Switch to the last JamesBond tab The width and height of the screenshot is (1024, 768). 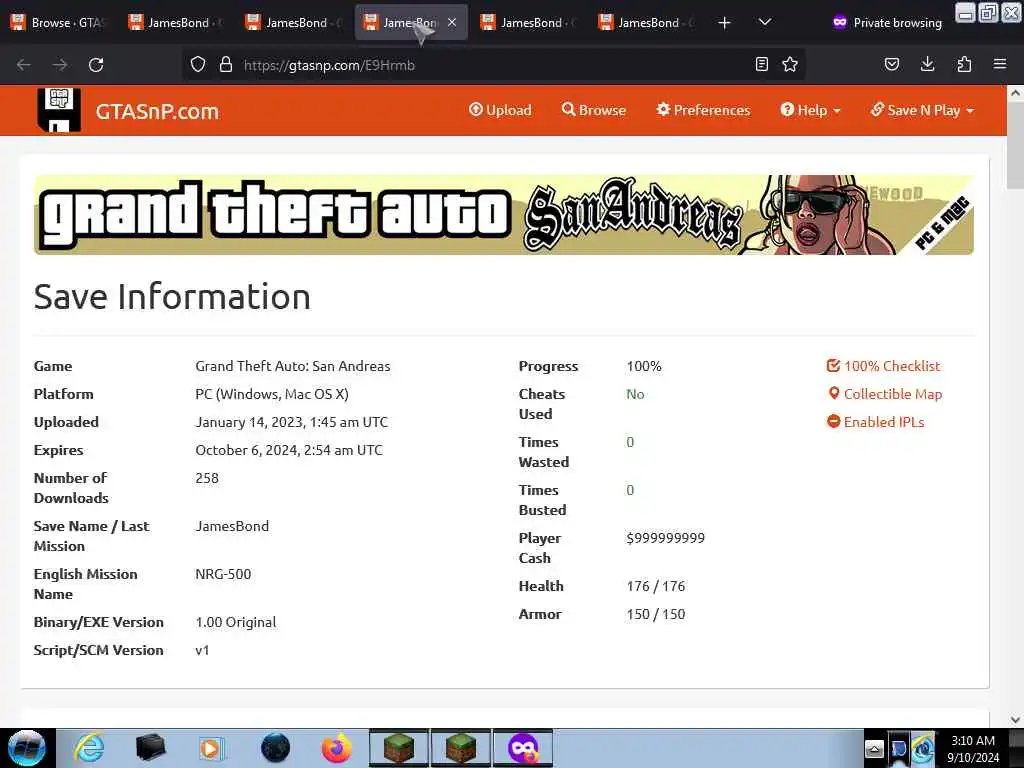[645, 23]
